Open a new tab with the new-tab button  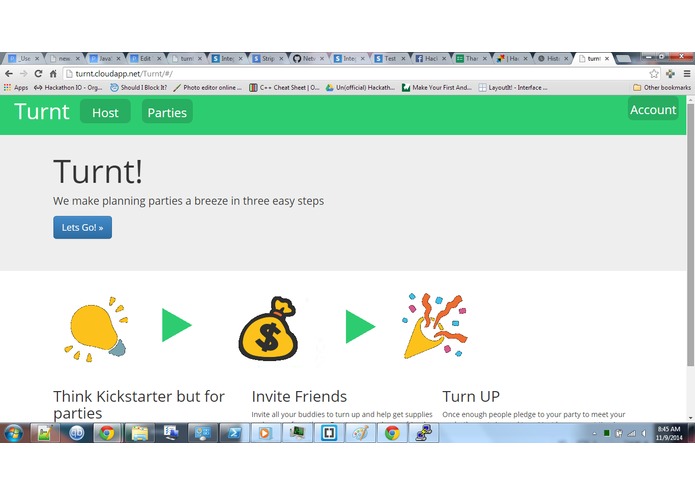pyautogui.click(x=623, y=59)
